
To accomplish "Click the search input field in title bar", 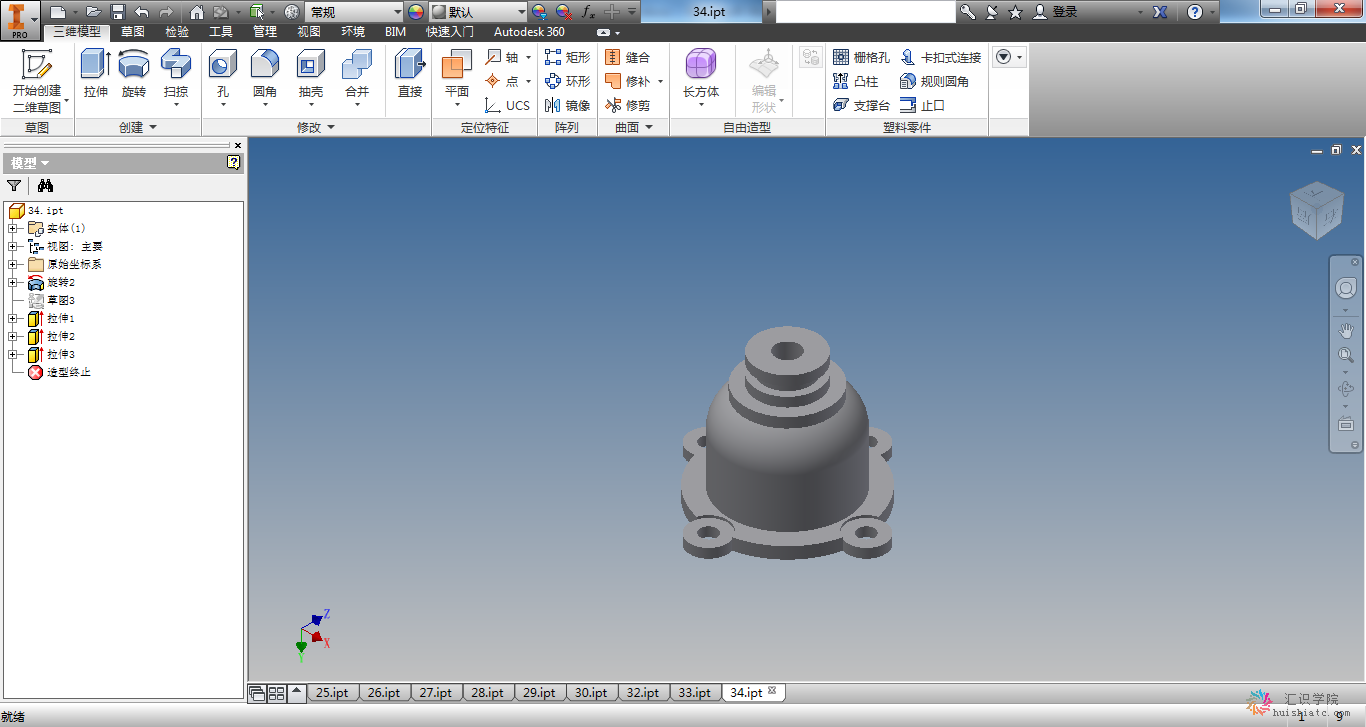I will [866, 12].
